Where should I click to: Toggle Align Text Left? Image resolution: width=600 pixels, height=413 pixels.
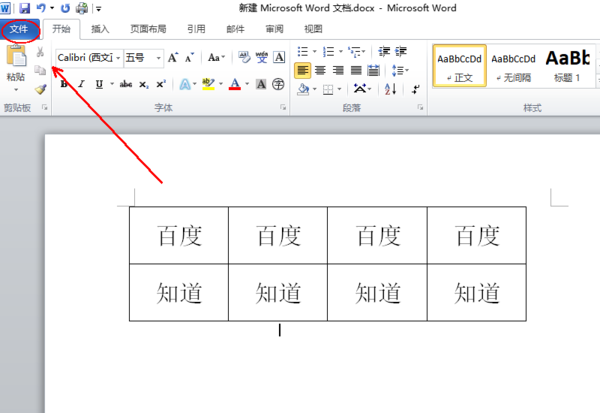point(302,70)
